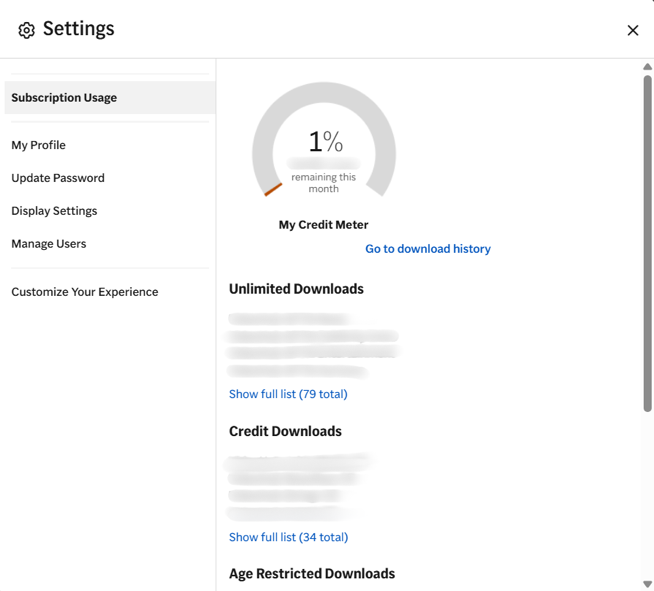Click the Unlimited Downloads heading
Viewport: 654px width, 591px height.
coord(296,289)
